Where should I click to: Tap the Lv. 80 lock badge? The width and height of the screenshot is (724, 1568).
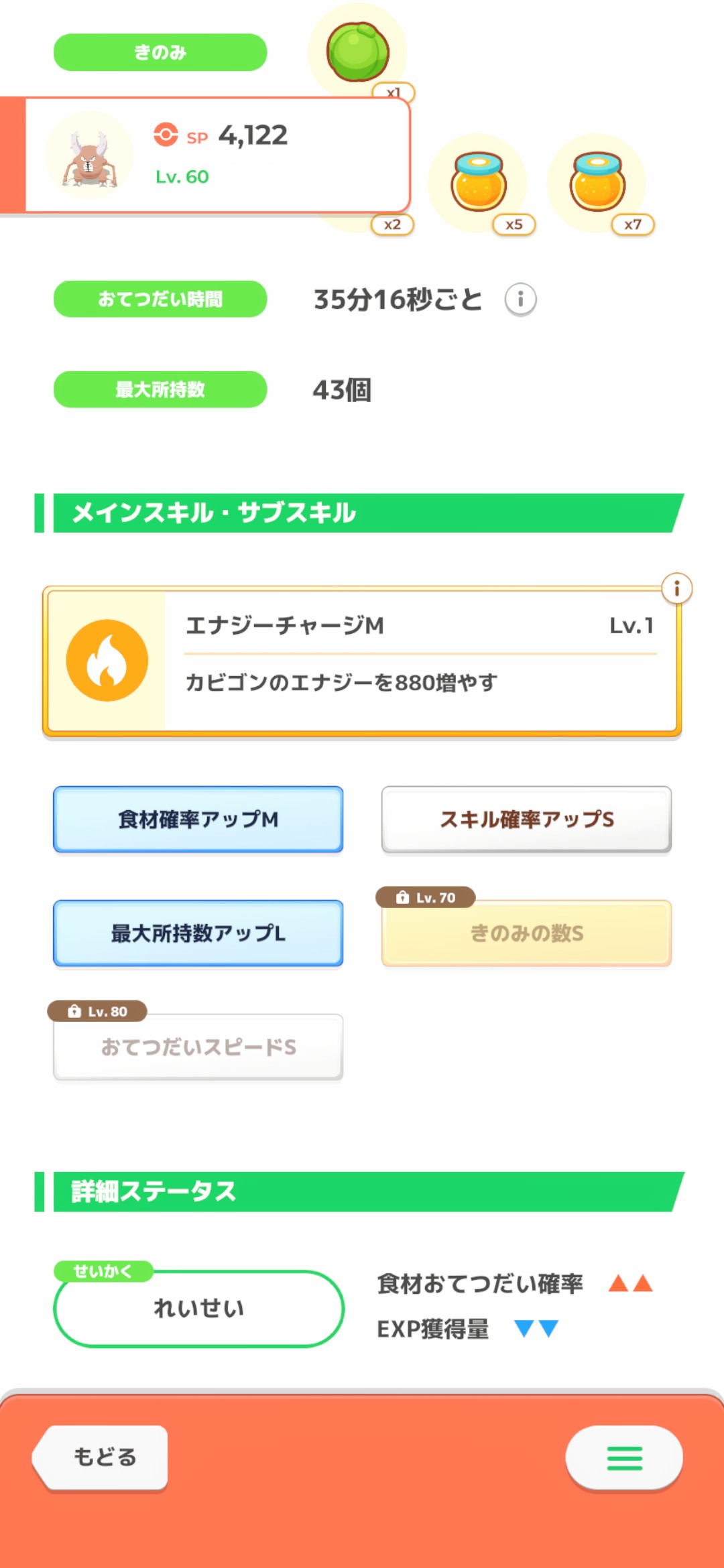coord(97,1011)
